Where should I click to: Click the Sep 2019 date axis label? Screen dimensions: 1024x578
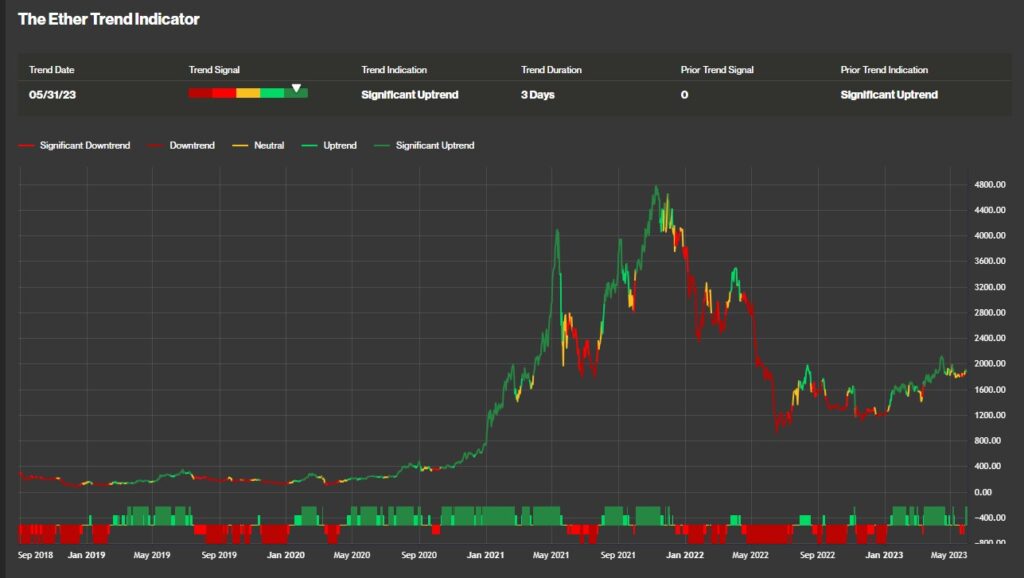tap(219, 555)
